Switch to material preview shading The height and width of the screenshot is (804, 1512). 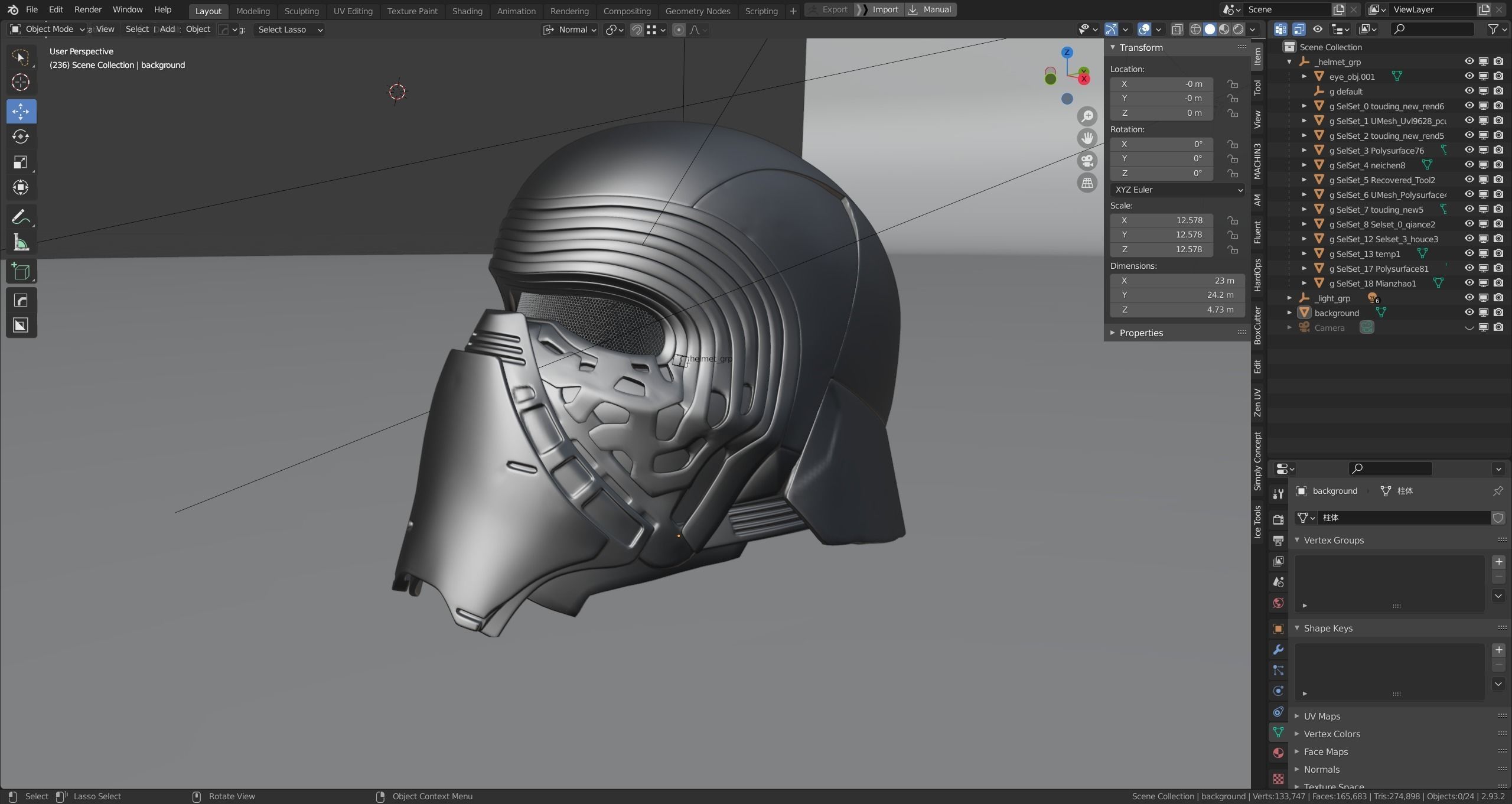(1224, 29)
